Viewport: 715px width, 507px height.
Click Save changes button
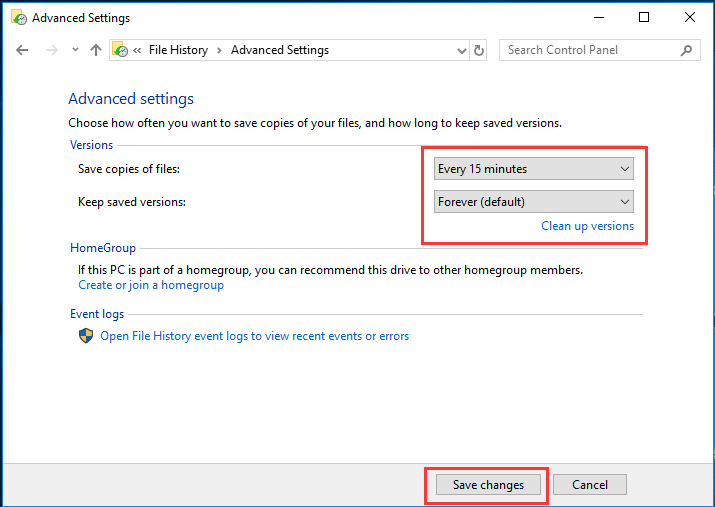pos(488,485)
